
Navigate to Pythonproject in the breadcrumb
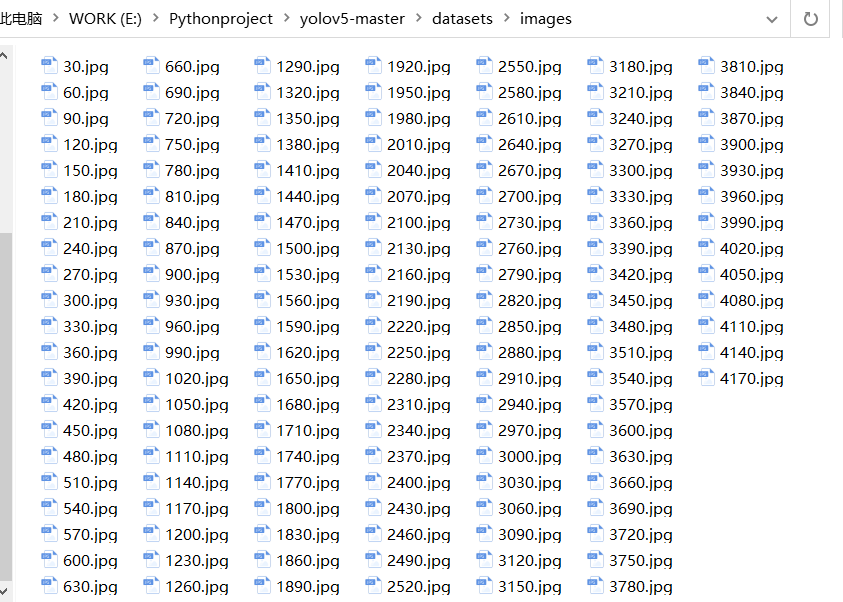220,19
